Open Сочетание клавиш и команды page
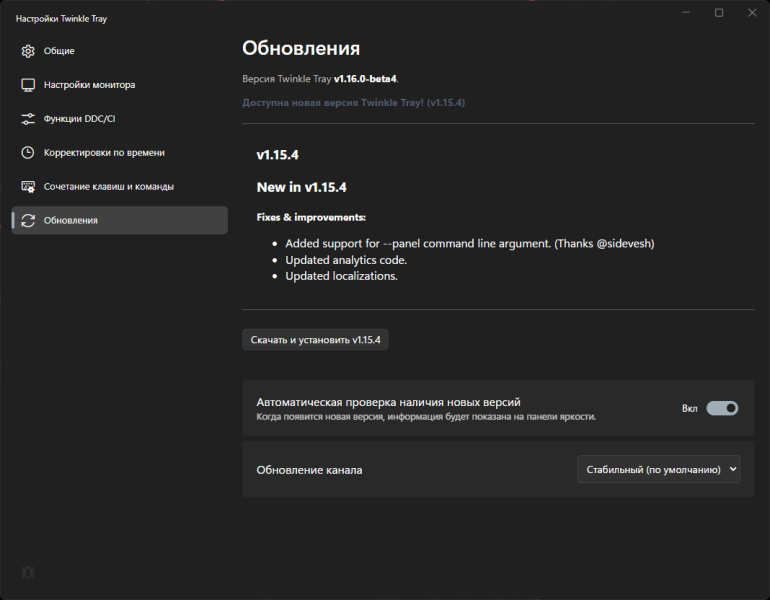The height and width of the screenshot is (600, 770). tap(119, 187)
